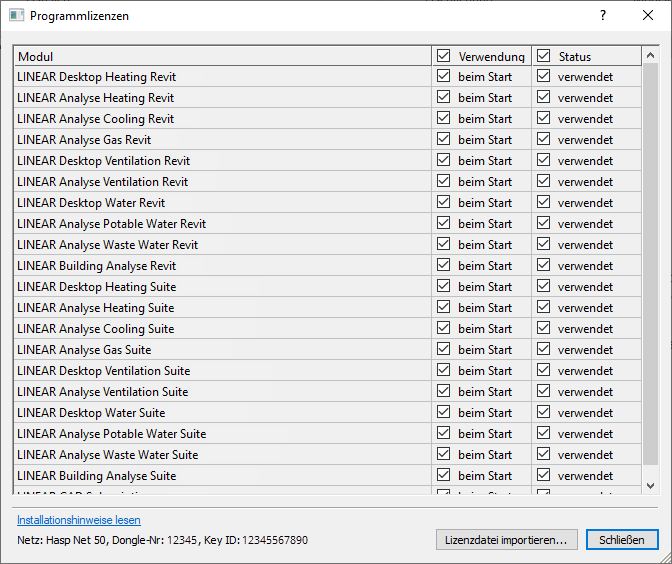This screenshot has height=564, width=672.
Task: Select the LINEAR Desktop Ventilation Suite row
Action: click(x=328, y=371)
